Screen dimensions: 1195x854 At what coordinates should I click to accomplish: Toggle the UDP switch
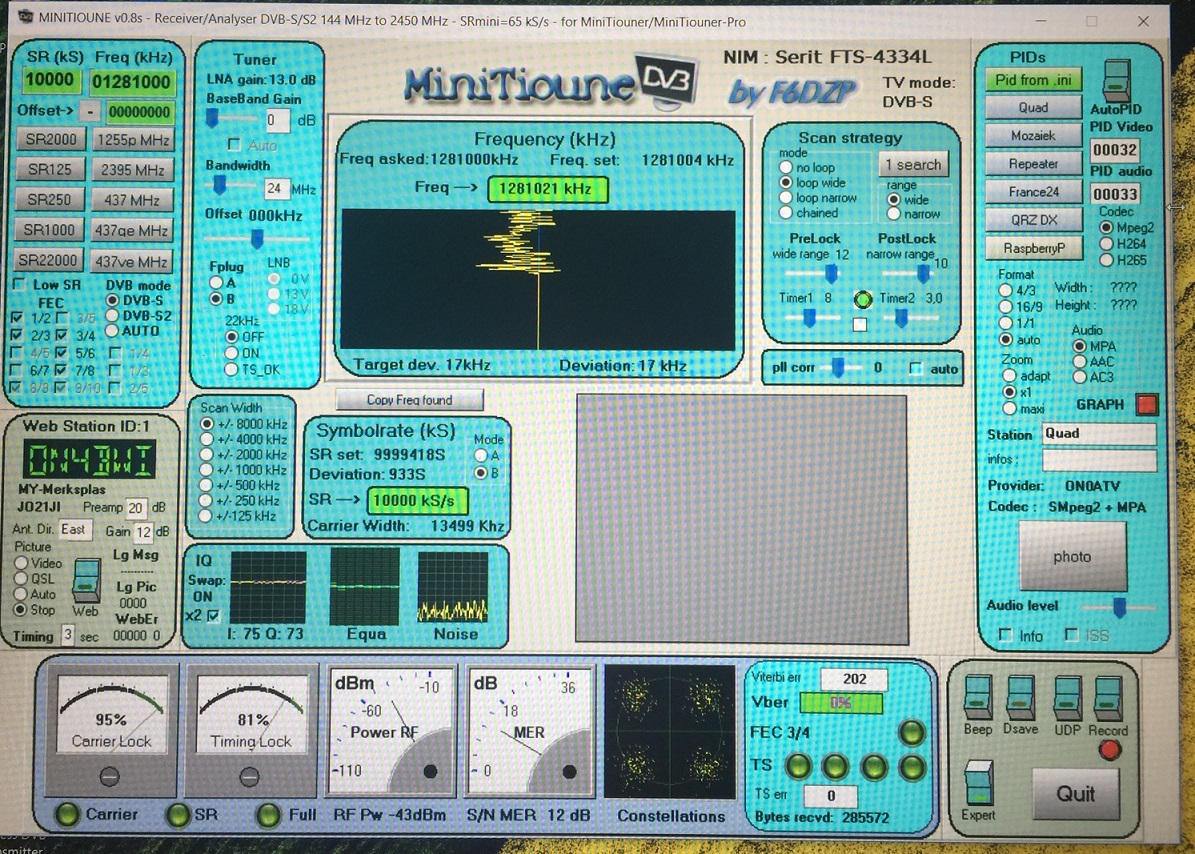pos(1067,696)
